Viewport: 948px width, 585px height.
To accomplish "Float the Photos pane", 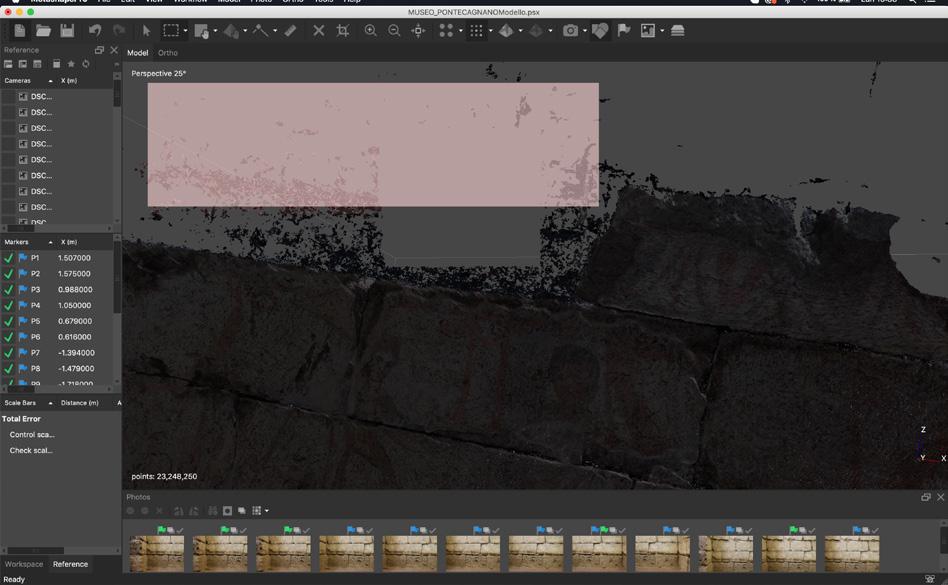I will 926,497.
